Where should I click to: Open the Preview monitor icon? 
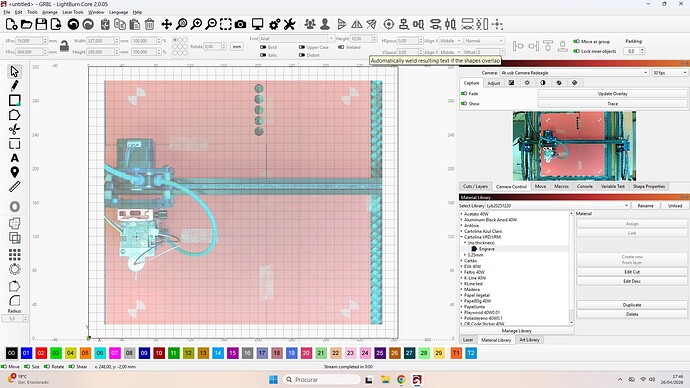pos(257,24)
